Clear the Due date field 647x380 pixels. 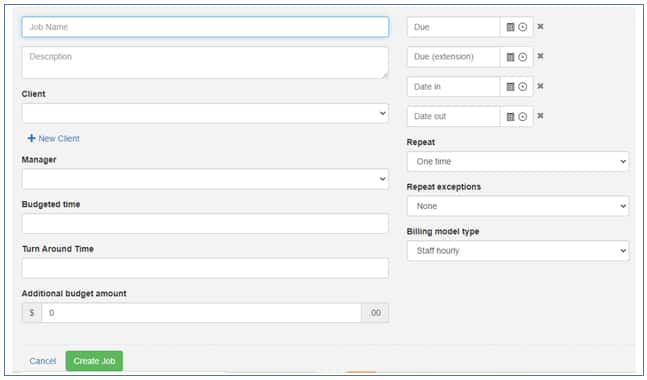click(540, 26)
